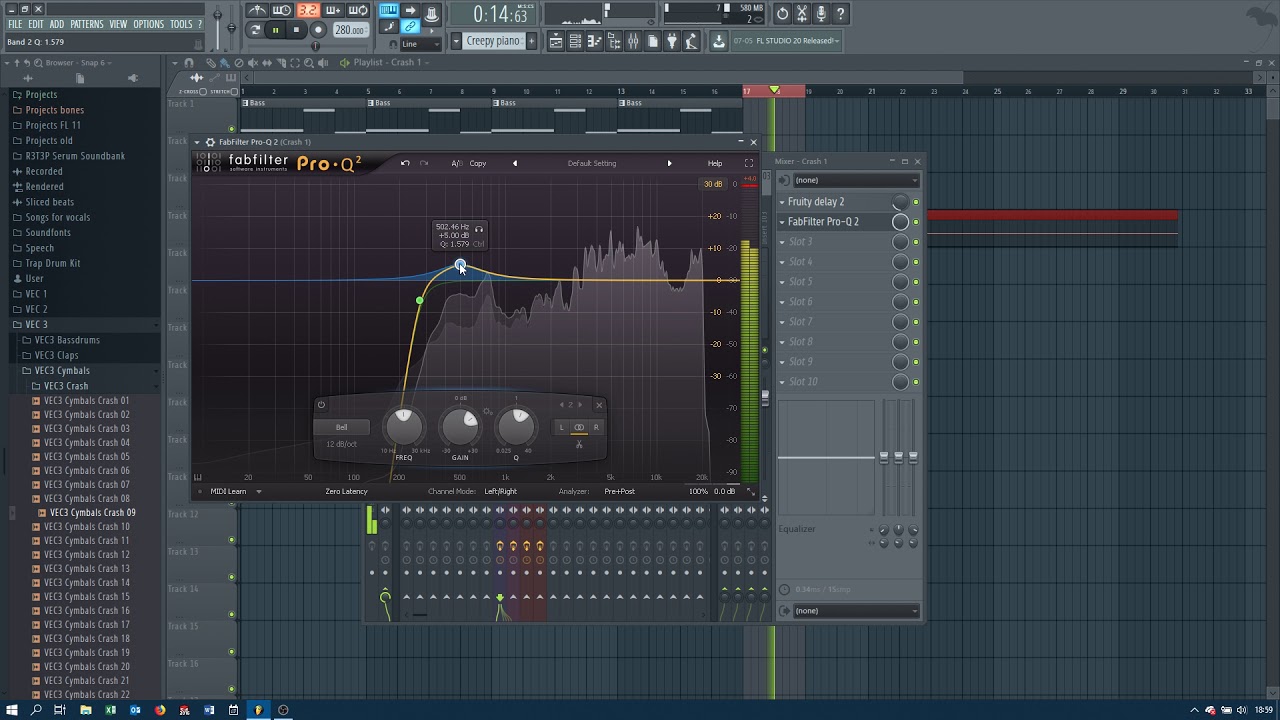The width and height of the screenshot is (1280, 720).
Task: Open the ADD menu
Action: tap(57, 24)
